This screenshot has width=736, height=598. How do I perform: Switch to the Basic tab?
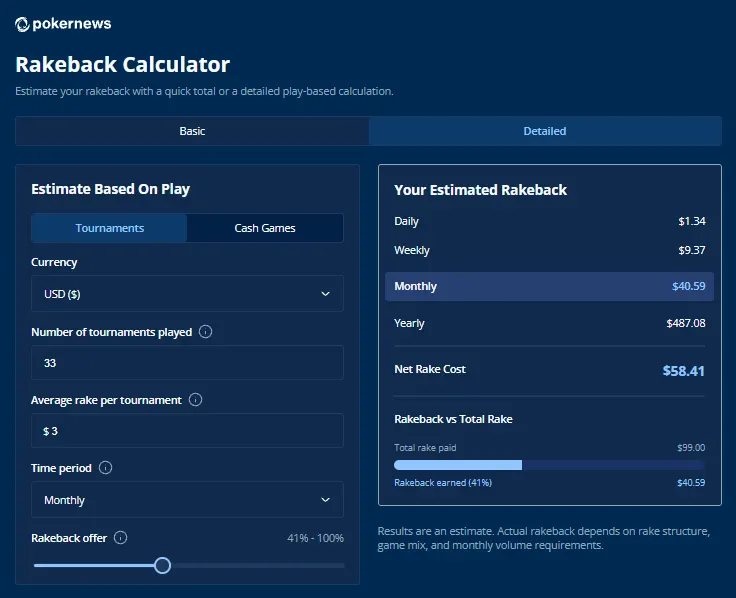[x=192, y=131]
